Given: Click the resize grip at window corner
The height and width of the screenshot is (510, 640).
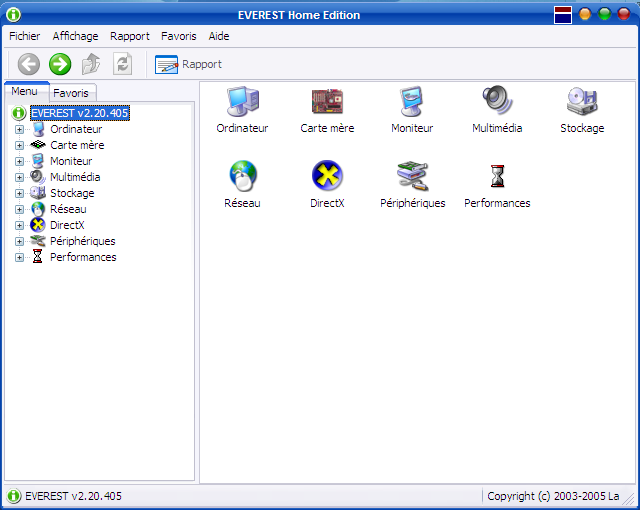Looking at the screenshot, I should tap(629, 499).
